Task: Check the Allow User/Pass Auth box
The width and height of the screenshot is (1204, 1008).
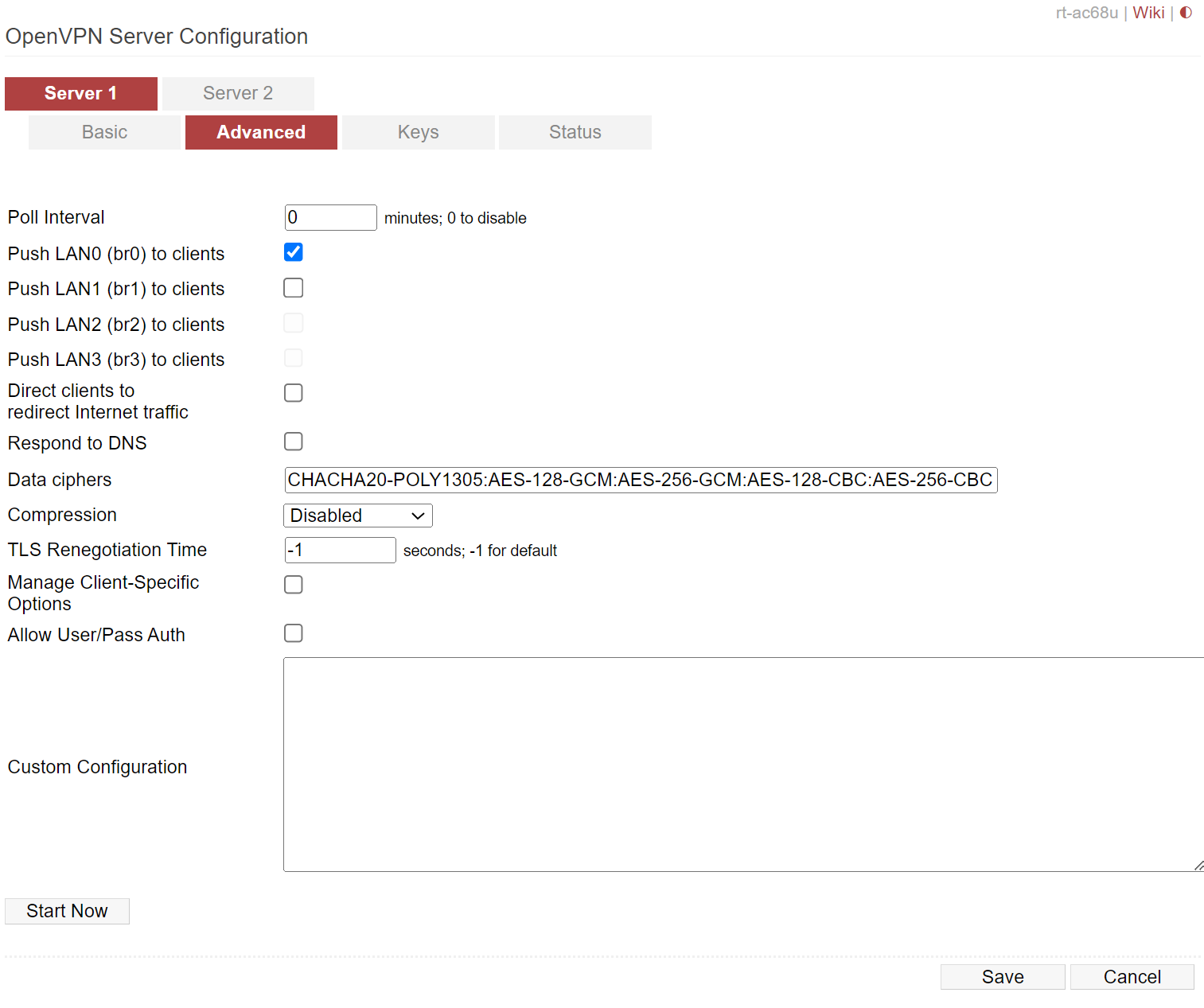Action: 294,633
